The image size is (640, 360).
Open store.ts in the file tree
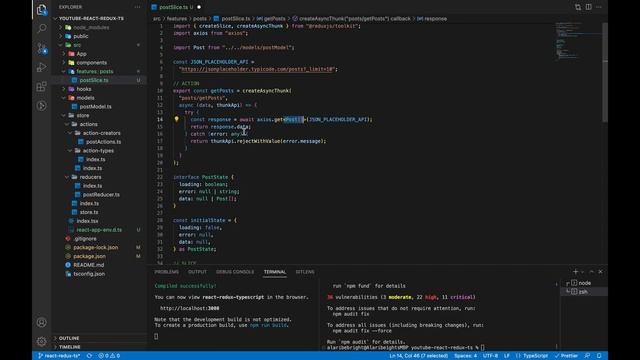(x=89, y=212)
